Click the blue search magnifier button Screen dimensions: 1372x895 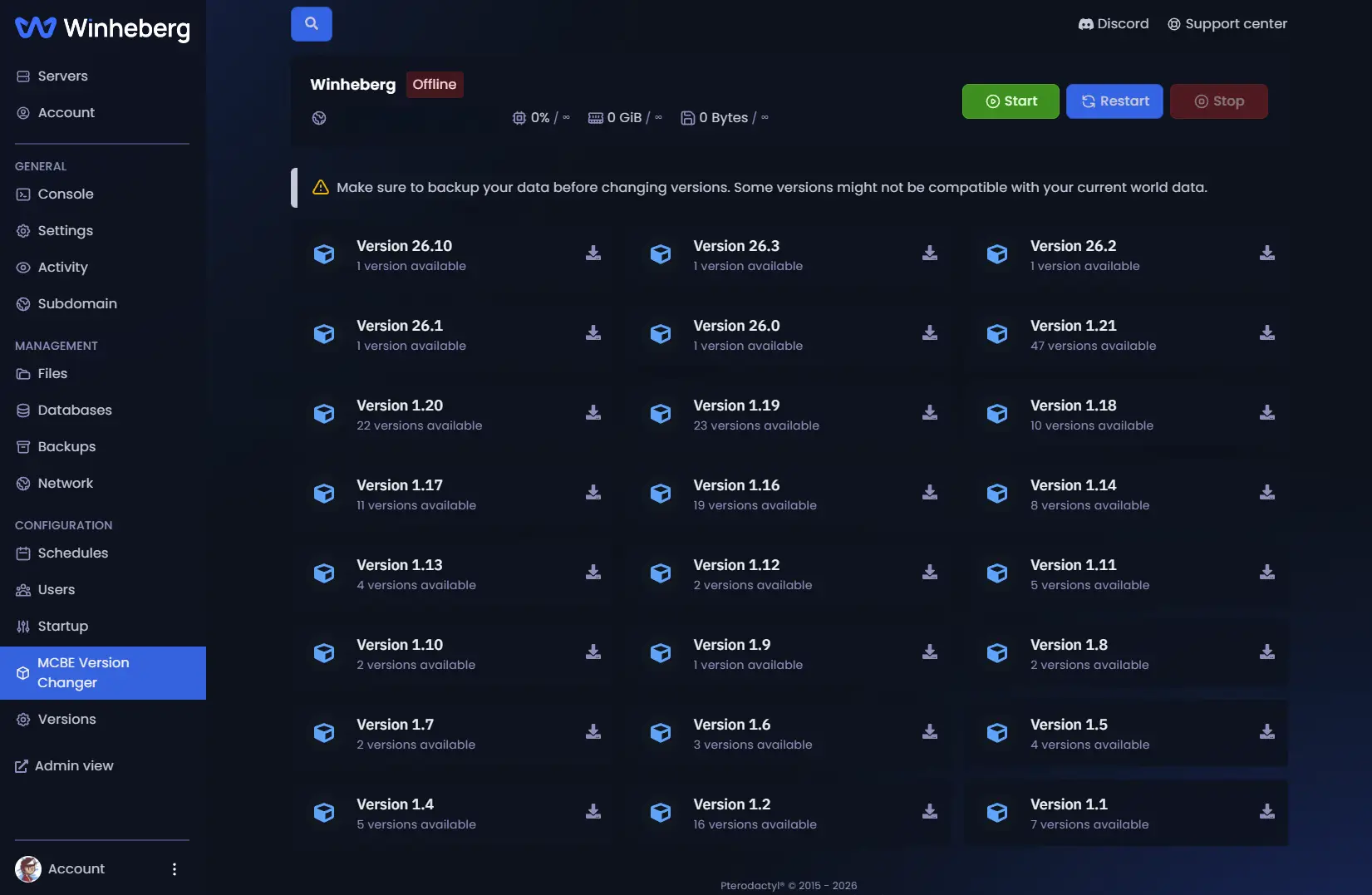pos(312,24)
